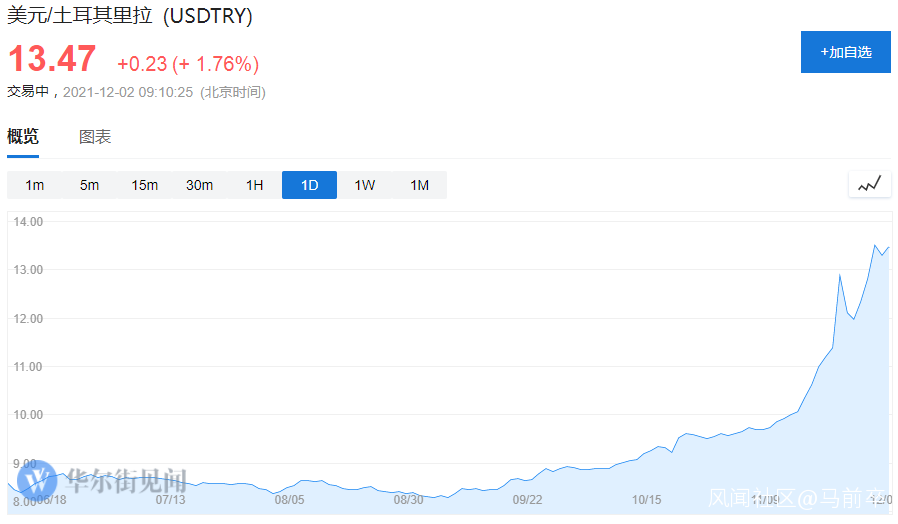The image size is (898, 524).
Task: Click the 09/22 date axis label
Action: point(527,499)
